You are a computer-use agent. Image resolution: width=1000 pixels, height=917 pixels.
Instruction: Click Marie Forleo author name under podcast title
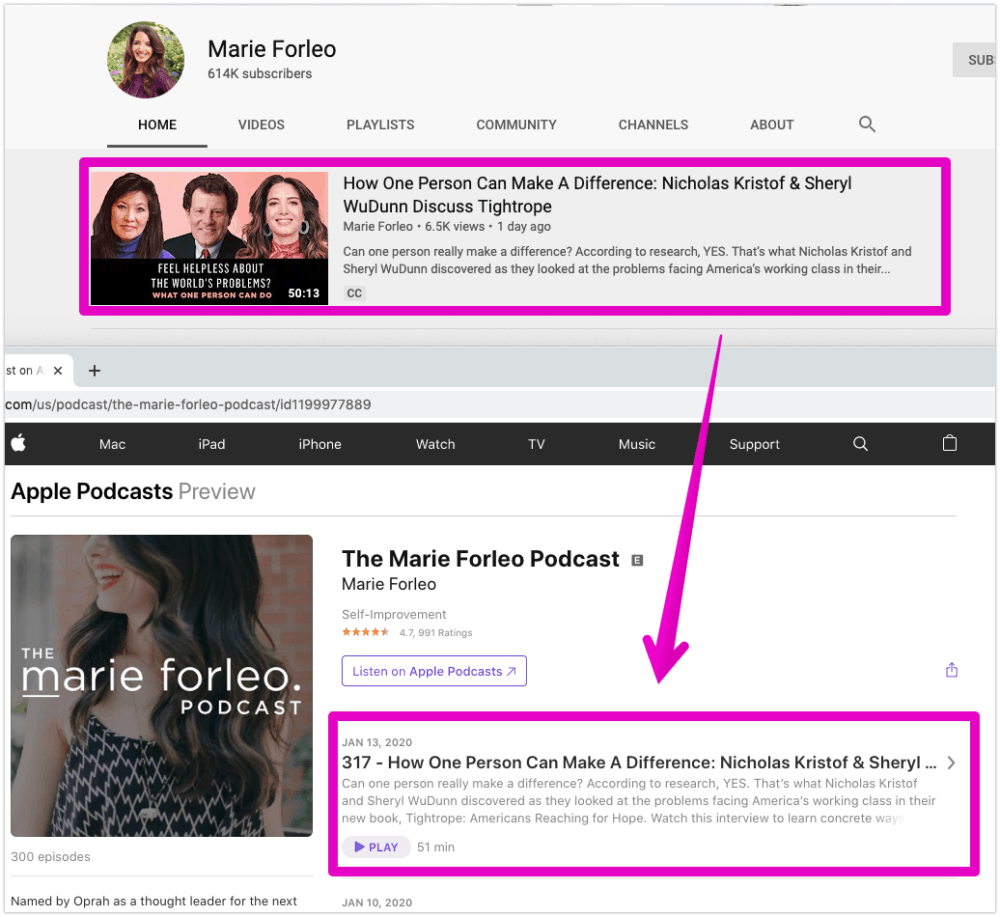(389, 584)
